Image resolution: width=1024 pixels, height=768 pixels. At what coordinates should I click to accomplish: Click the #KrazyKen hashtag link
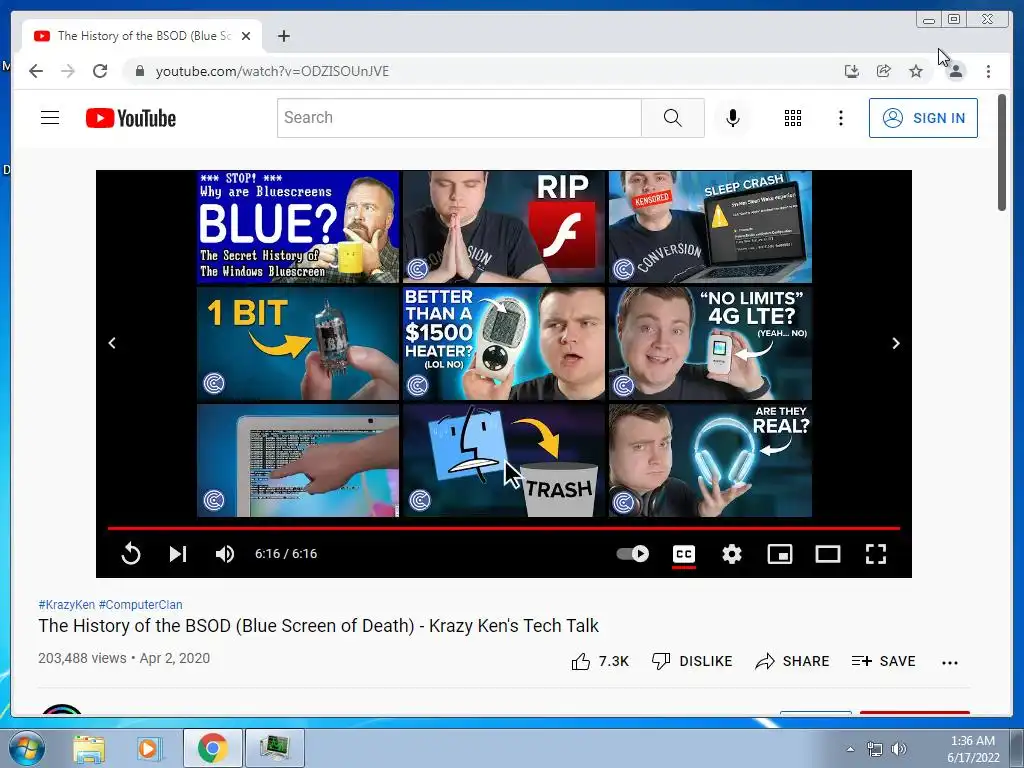click(x=67, y=605)
